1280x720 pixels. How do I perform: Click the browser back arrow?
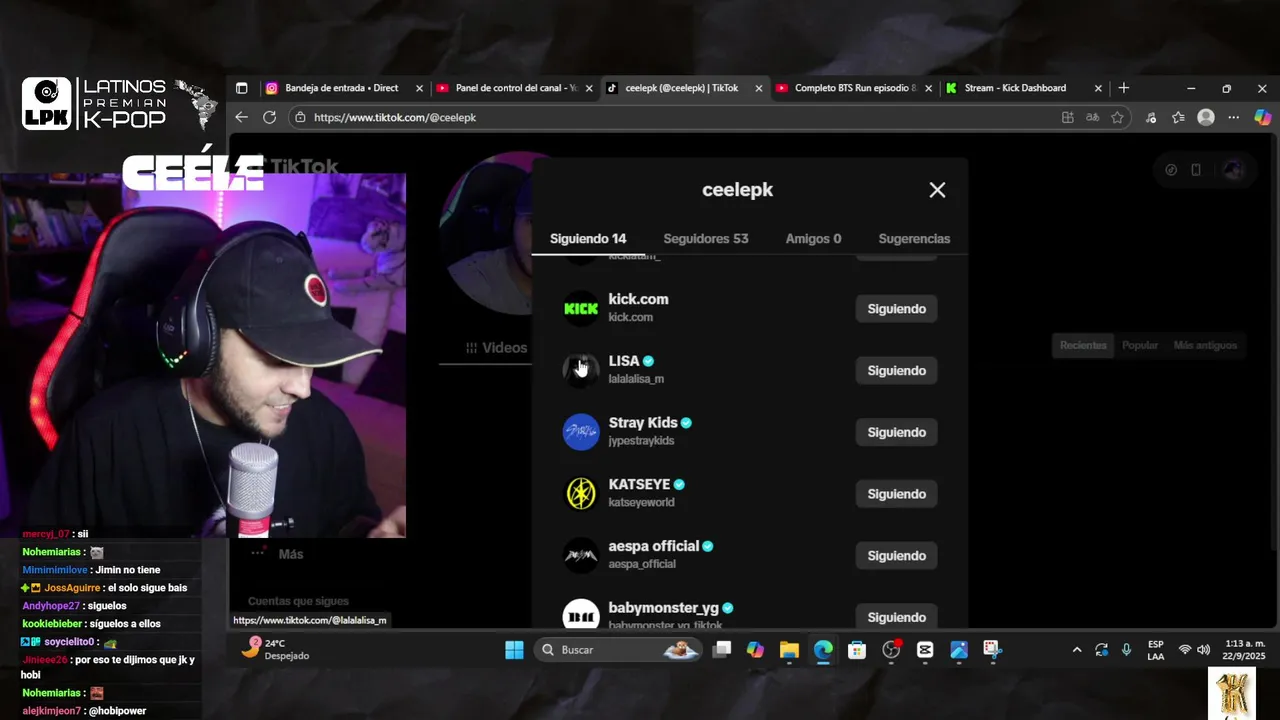coord(241,117)
